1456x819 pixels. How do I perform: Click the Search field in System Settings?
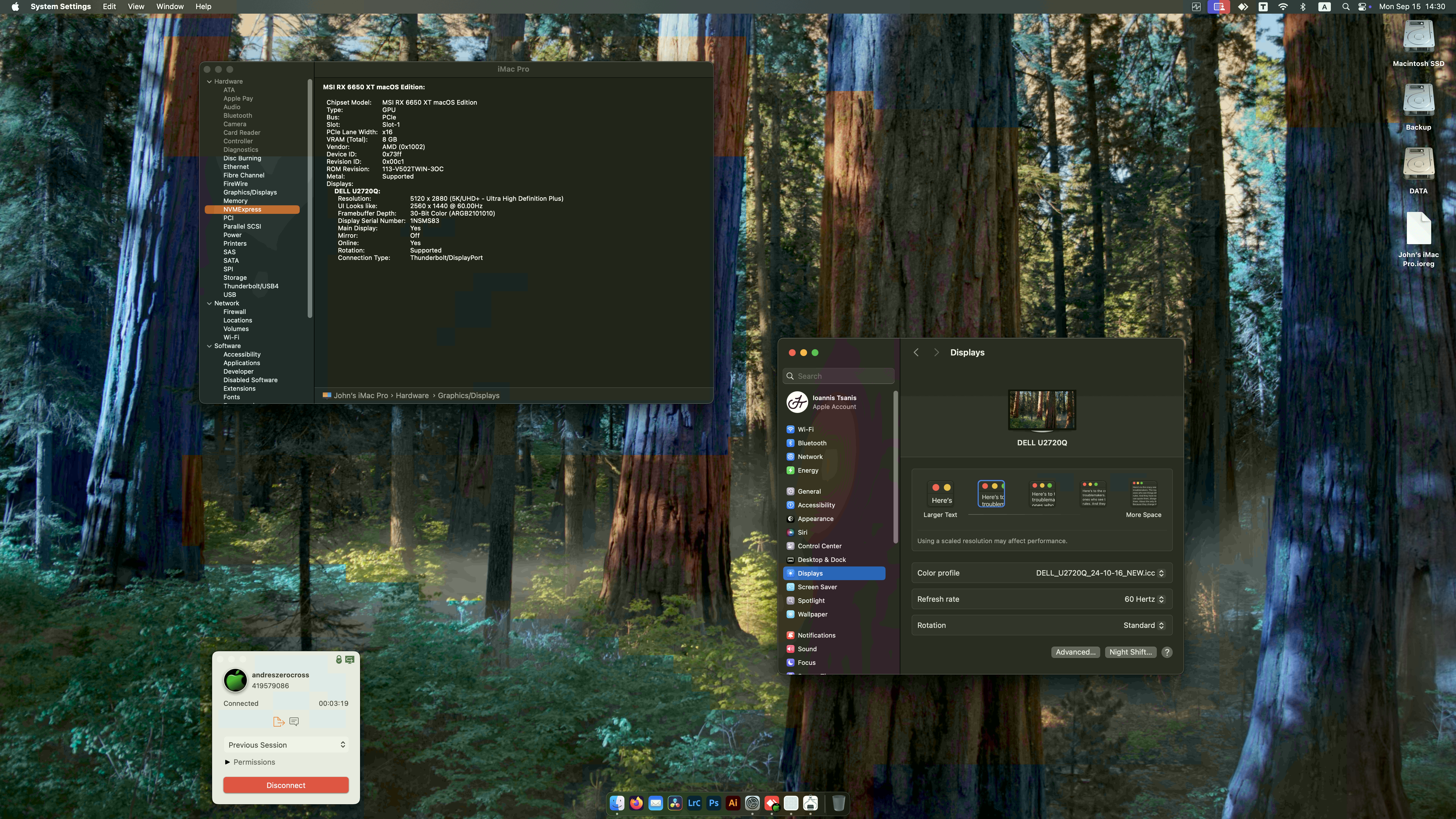[838, 376]
